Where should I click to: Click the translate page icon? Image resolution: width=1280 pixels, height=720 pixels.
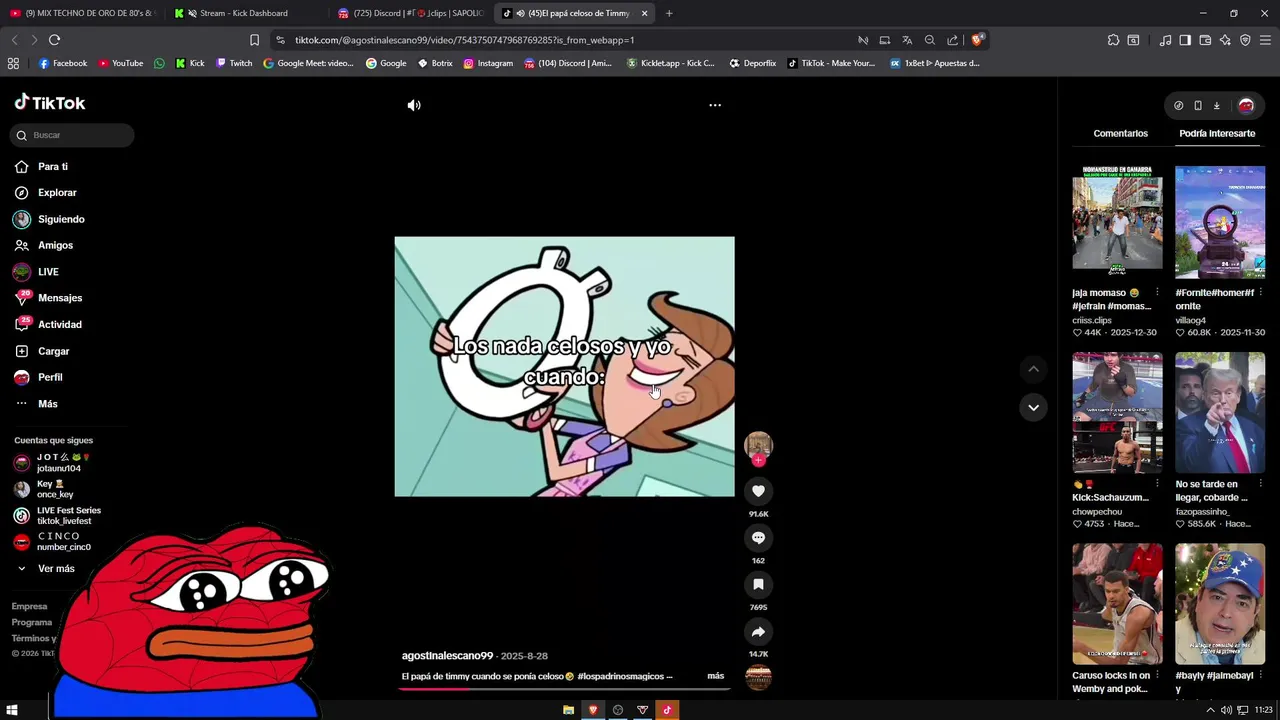(x=907, y=40)
